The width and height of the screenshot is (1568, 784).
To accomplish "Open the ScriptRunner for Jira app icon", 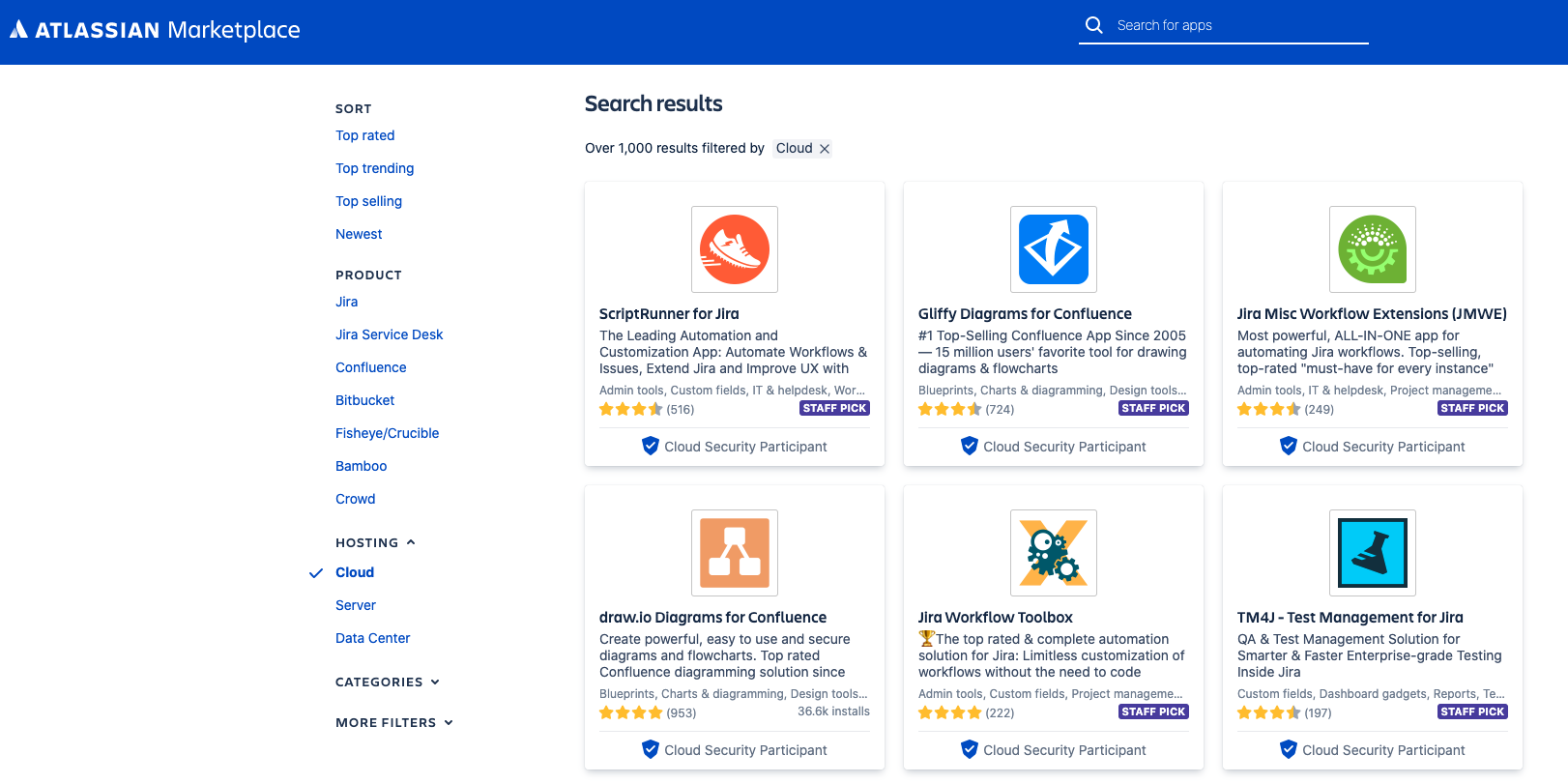I will pos(735,249).
